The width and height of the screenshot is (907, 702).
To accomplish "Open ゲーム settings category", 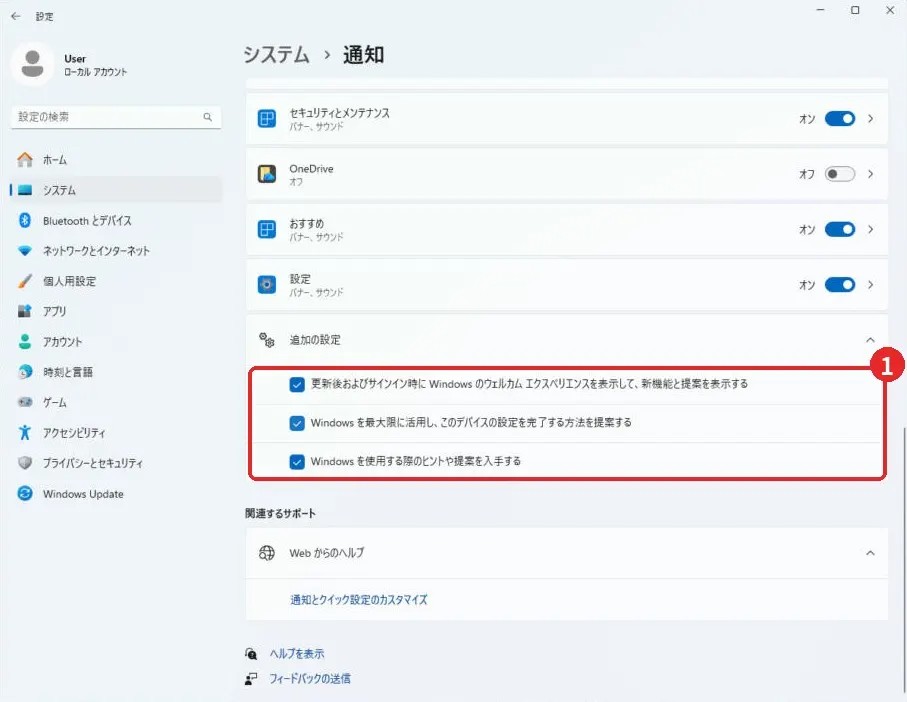I will pos(116,402).
